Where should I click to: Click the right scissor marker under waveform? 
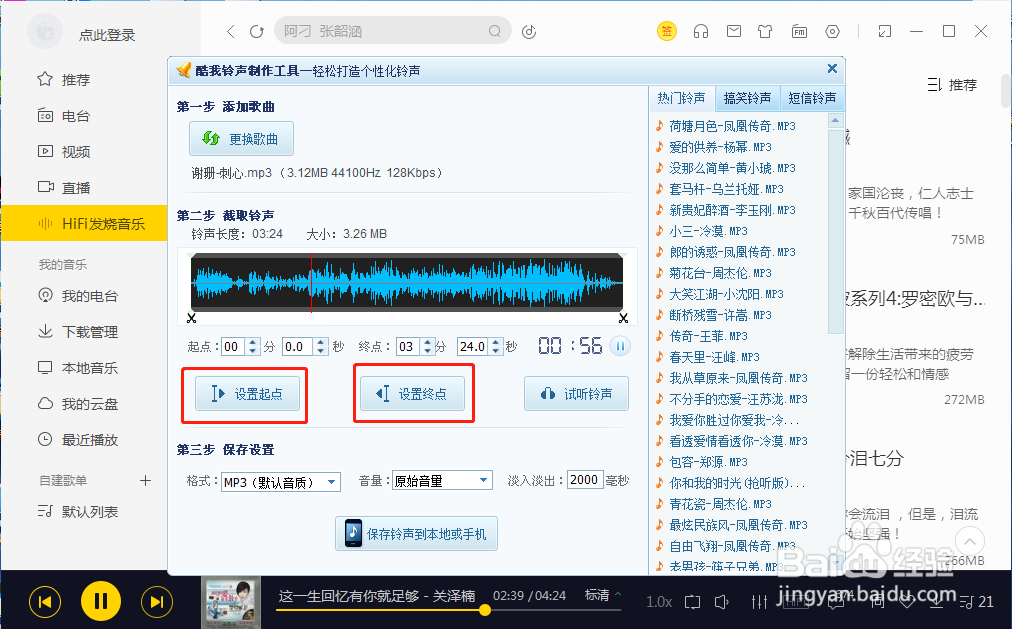(x=623, y=317)
